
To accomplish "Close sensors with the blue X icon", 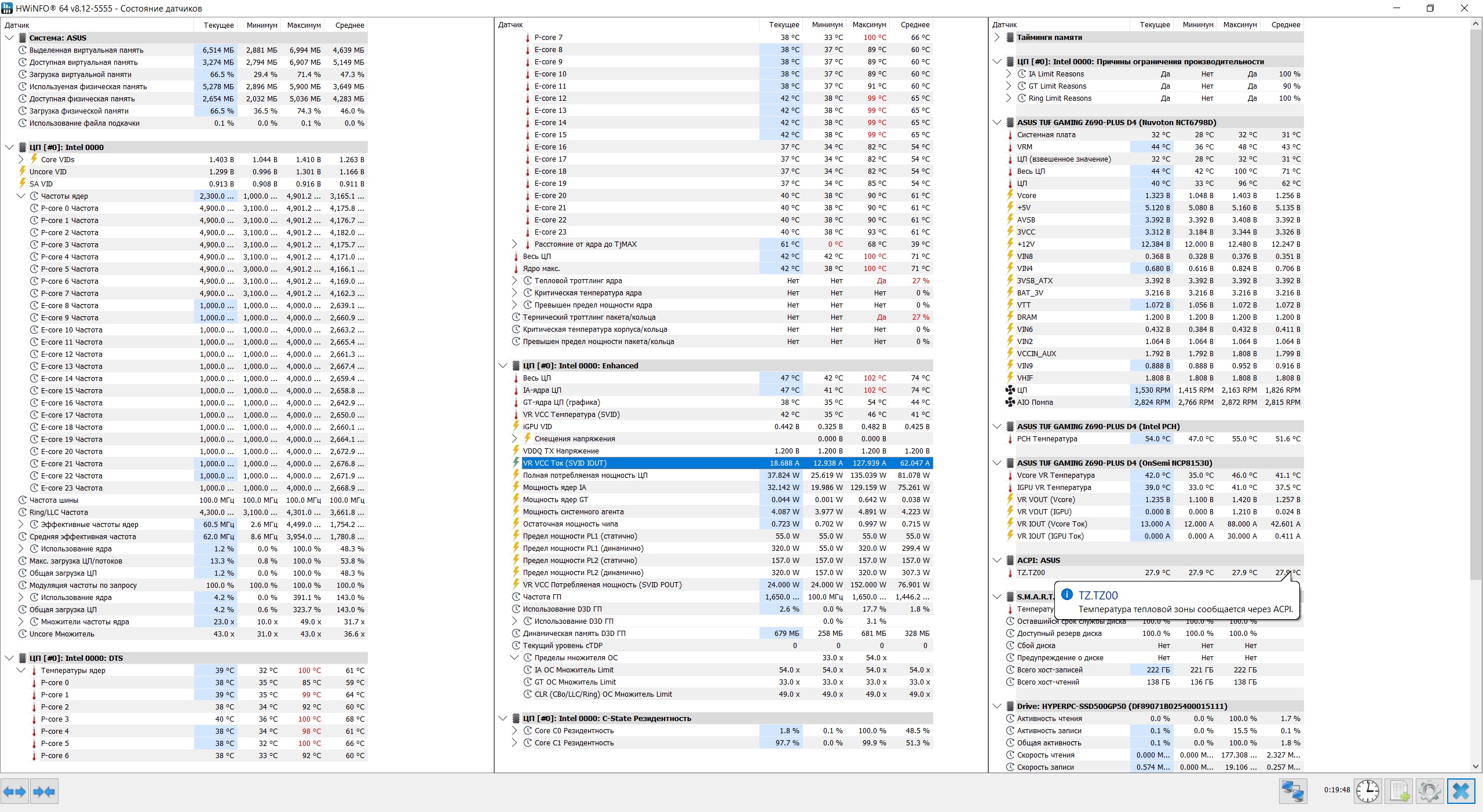I will 1460,791.
